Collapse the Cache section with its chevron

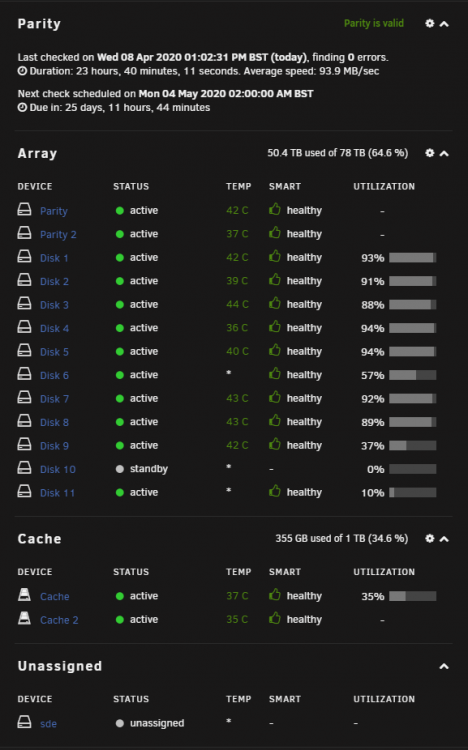(444, 539)
